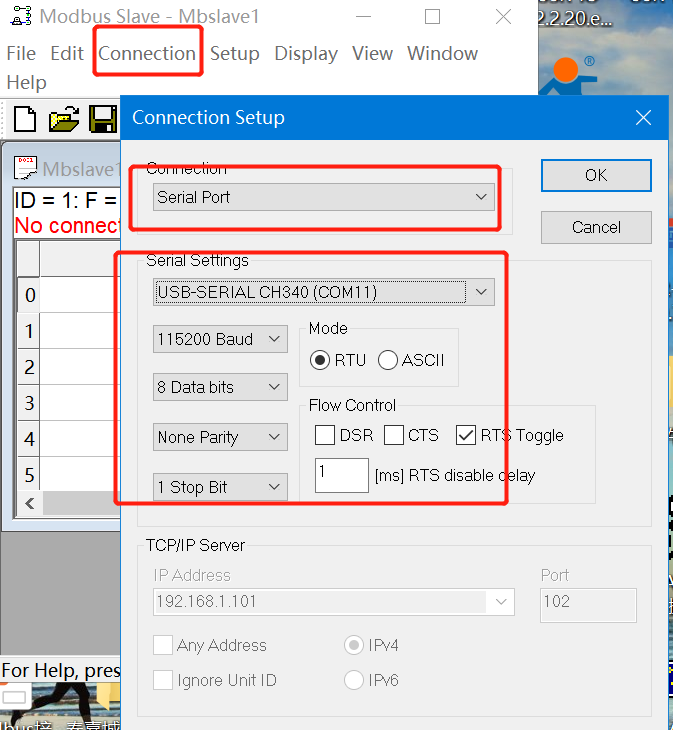Uncheck the RTS Toggle checkbox

[465, 435]
